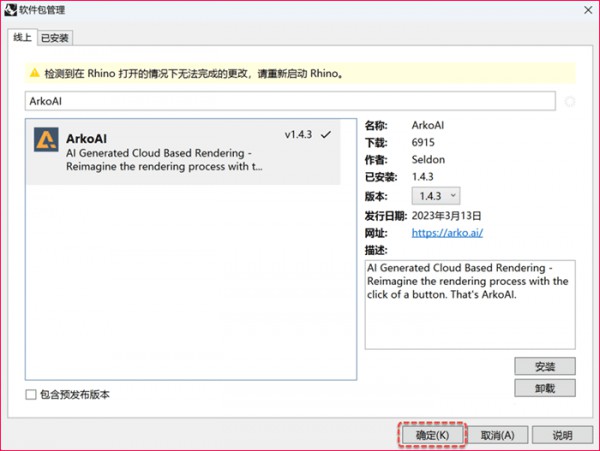Click the 安装 button
Viewport: 600px width, 451px height.
coord(545,366)
